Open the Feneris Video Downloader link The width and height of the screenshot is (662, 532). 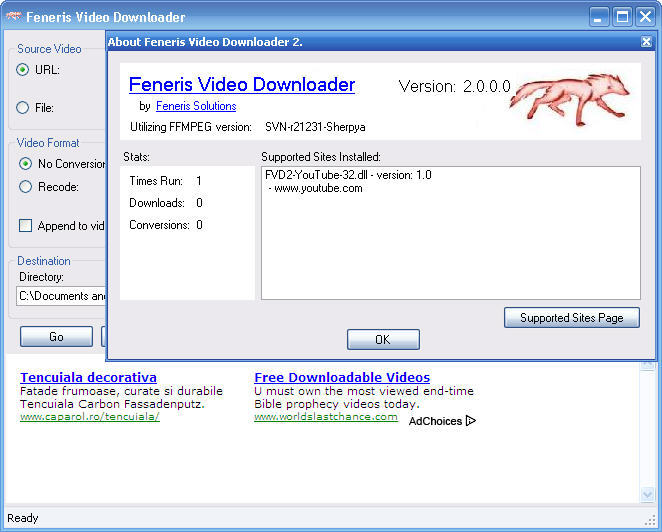point(242,84)
